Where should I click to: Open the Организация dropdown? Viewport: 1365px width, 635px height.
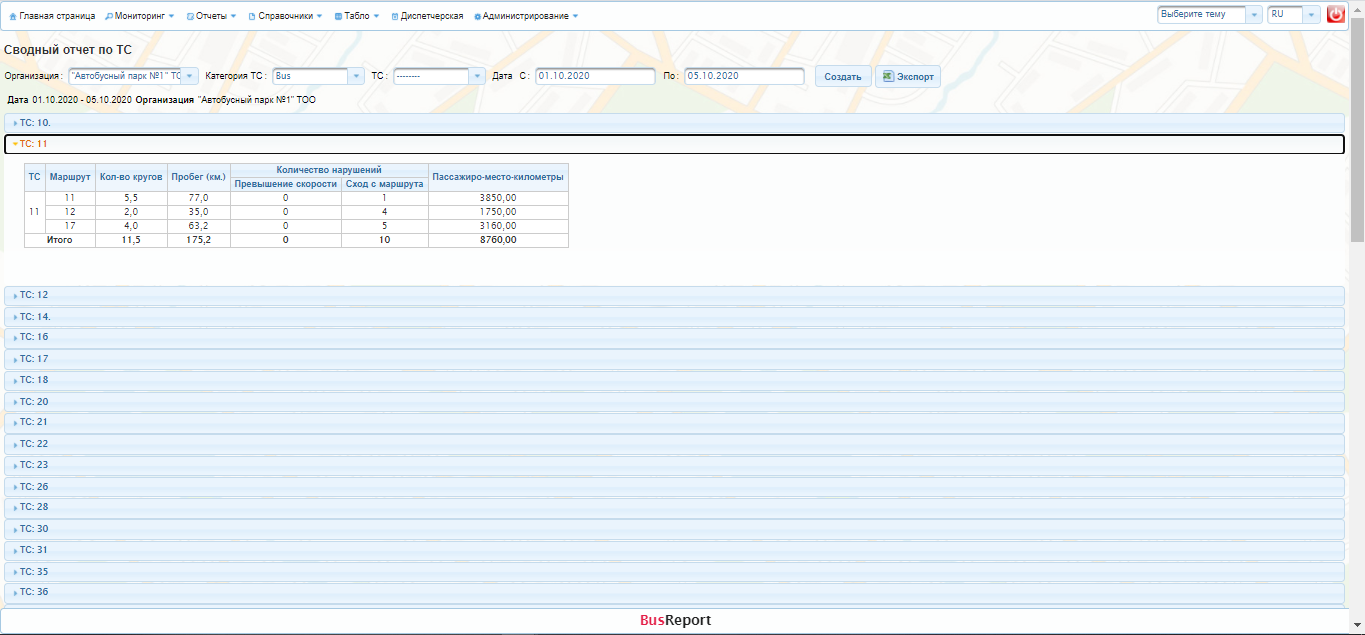[x=133, y=76]
